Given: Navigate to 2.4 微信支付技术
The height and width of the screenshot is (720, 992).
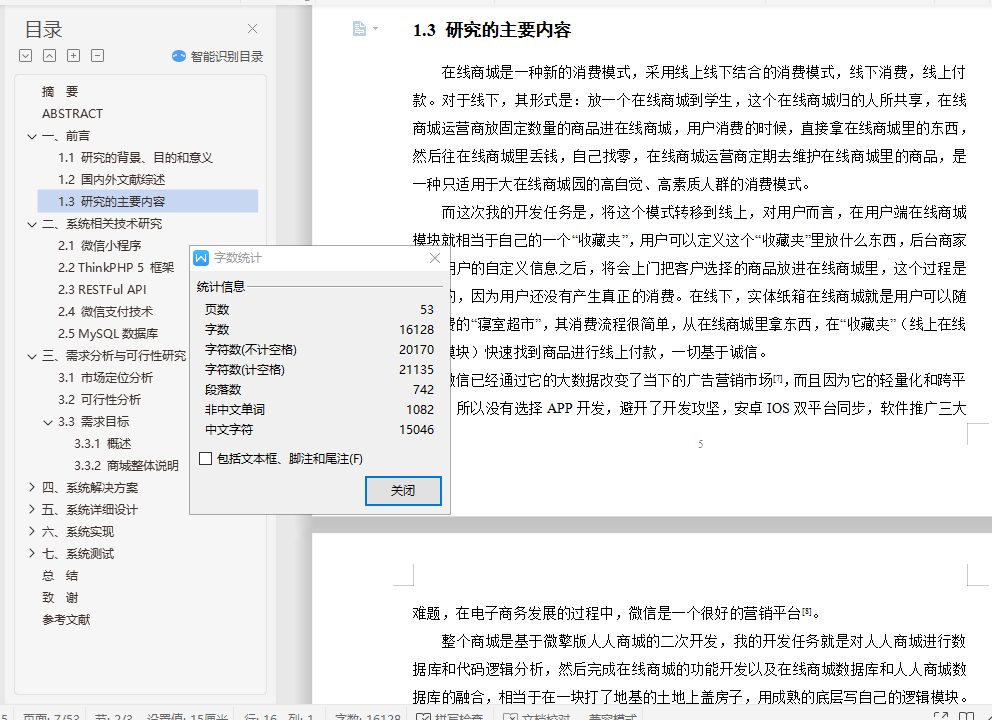Looking at the screenshot, I should point(106,312).
